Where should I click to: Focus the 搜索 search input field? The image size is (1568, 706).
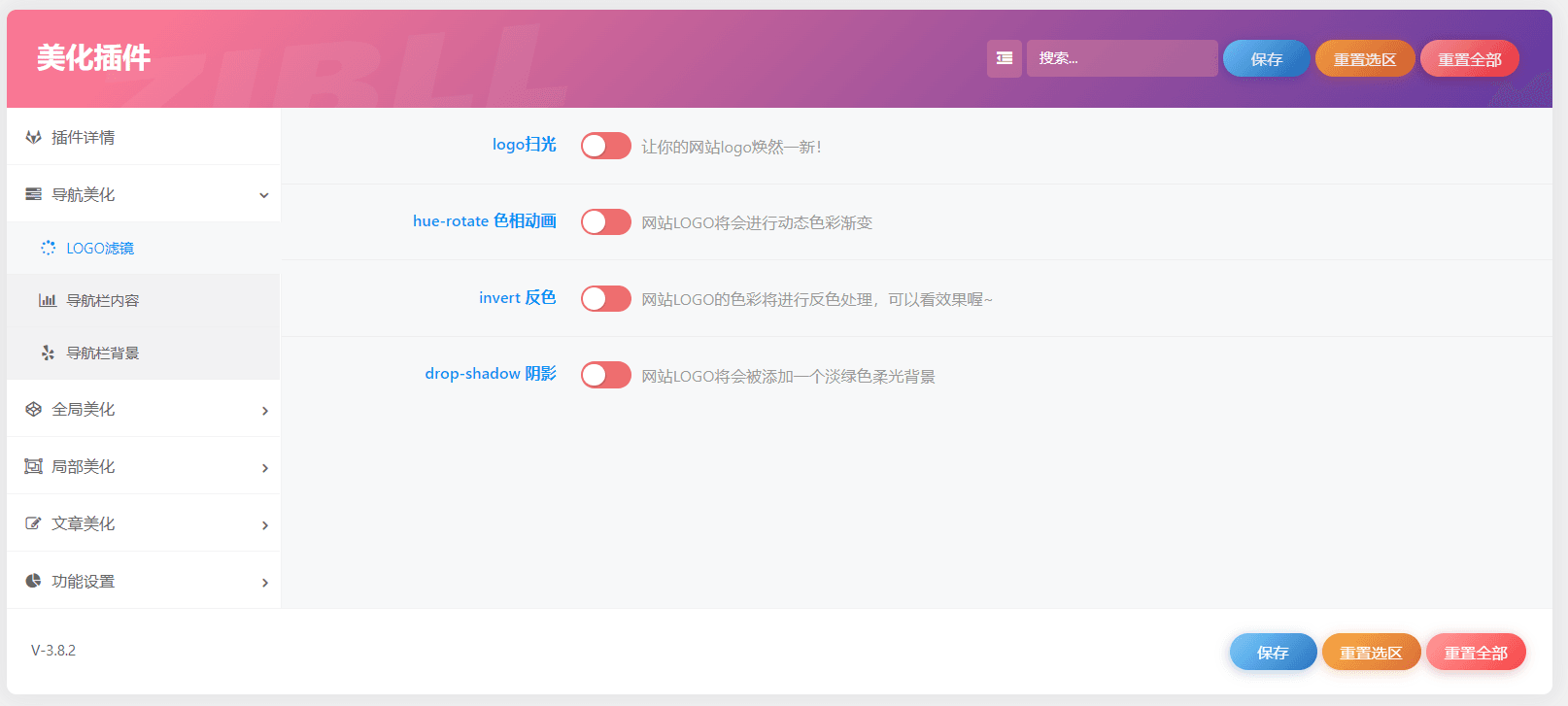coord(1121,58)
